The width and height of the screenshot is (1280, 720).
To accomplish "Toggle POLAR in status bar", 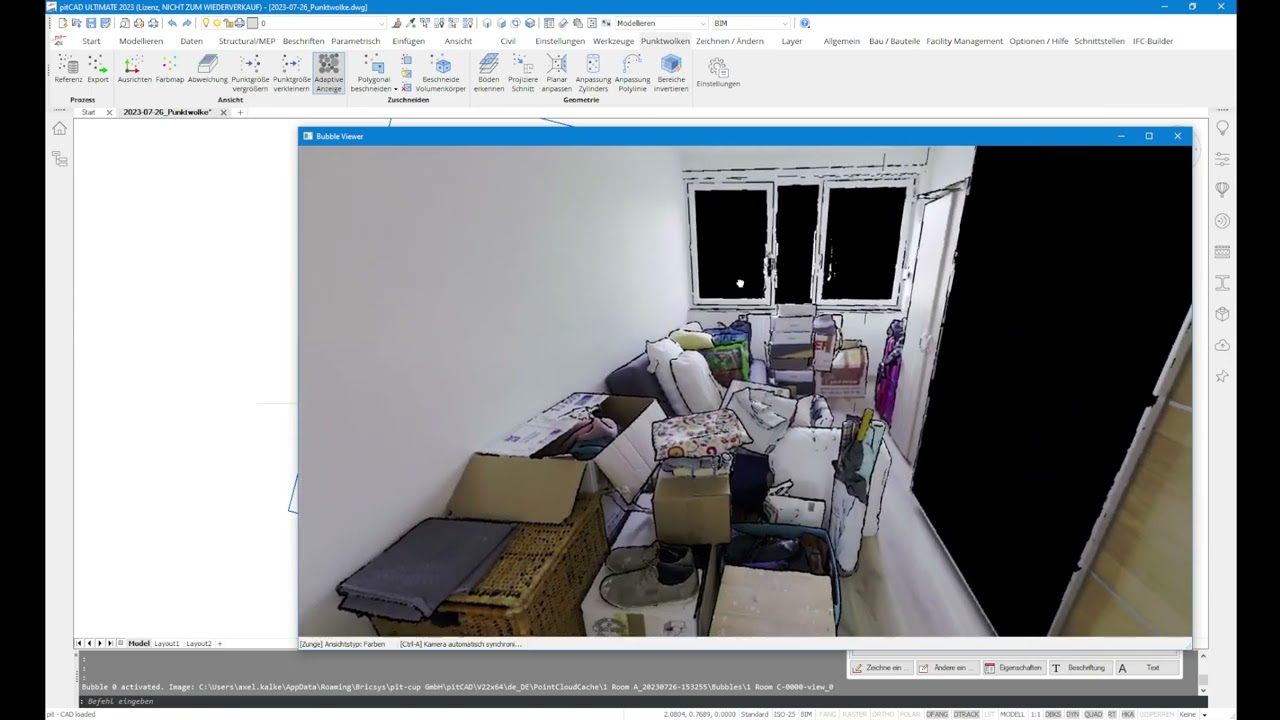I will click(x=910, y=714).
